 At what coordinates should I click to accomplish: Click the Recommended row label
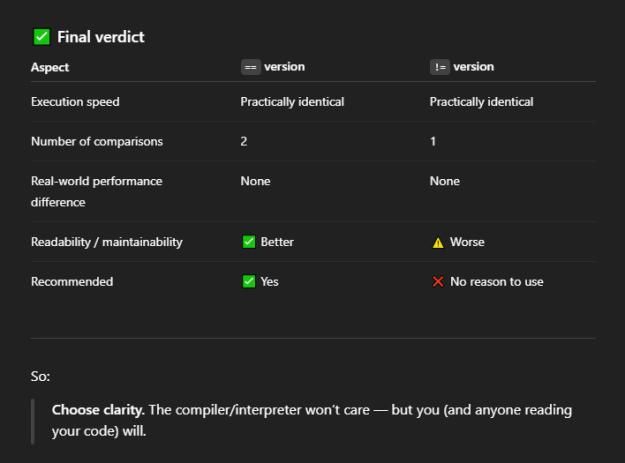point(72,282)
